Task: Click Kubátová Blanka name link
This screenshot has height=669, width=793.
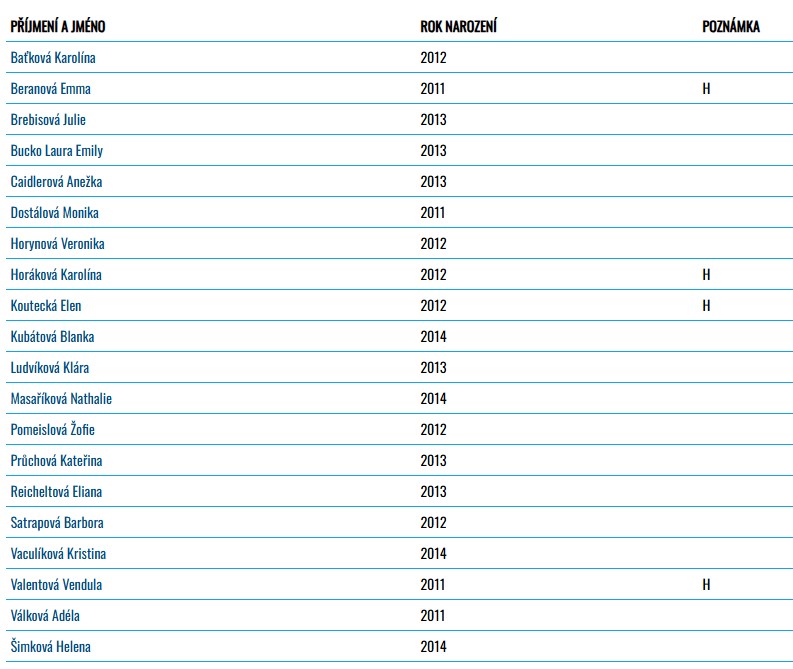Action: (52, 337)
